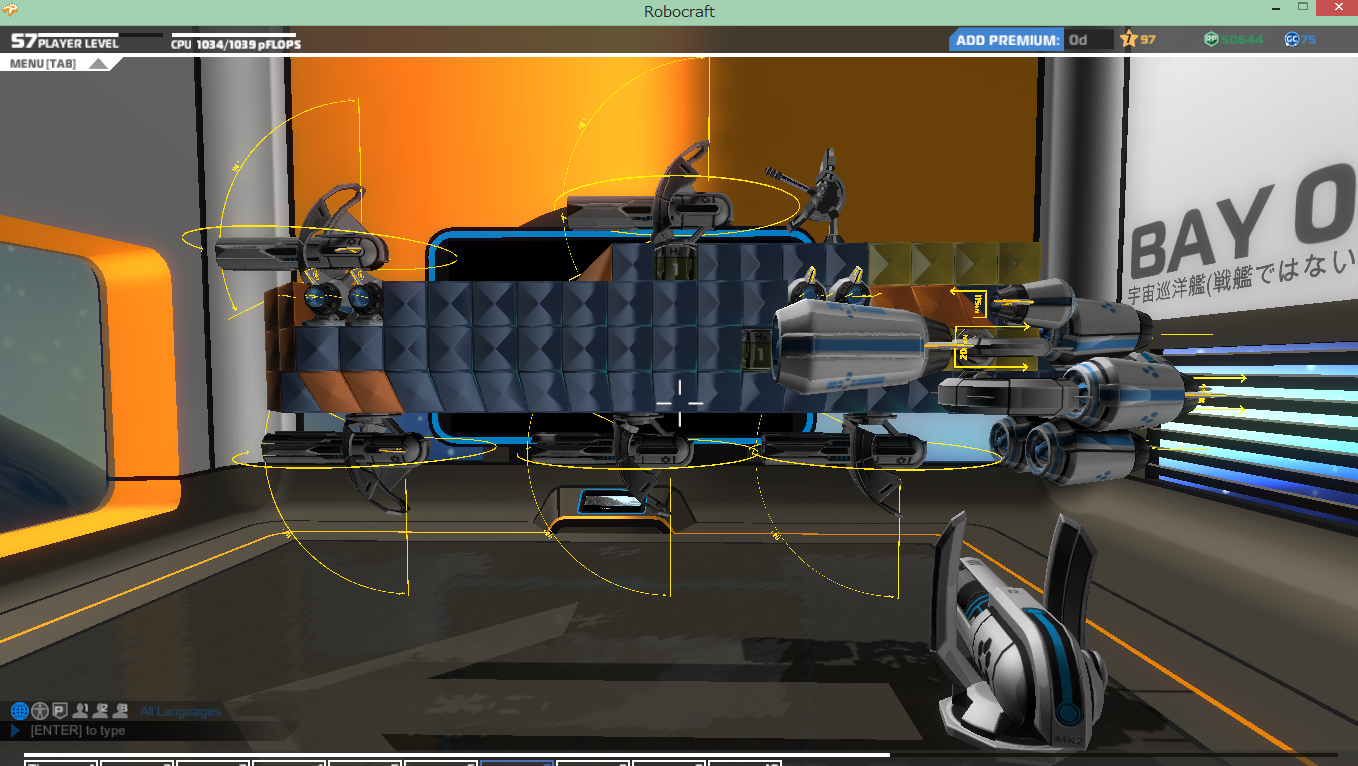Click the blue GC currency icon
This screenshot has height=766, width=1358.
[1291, 40]
